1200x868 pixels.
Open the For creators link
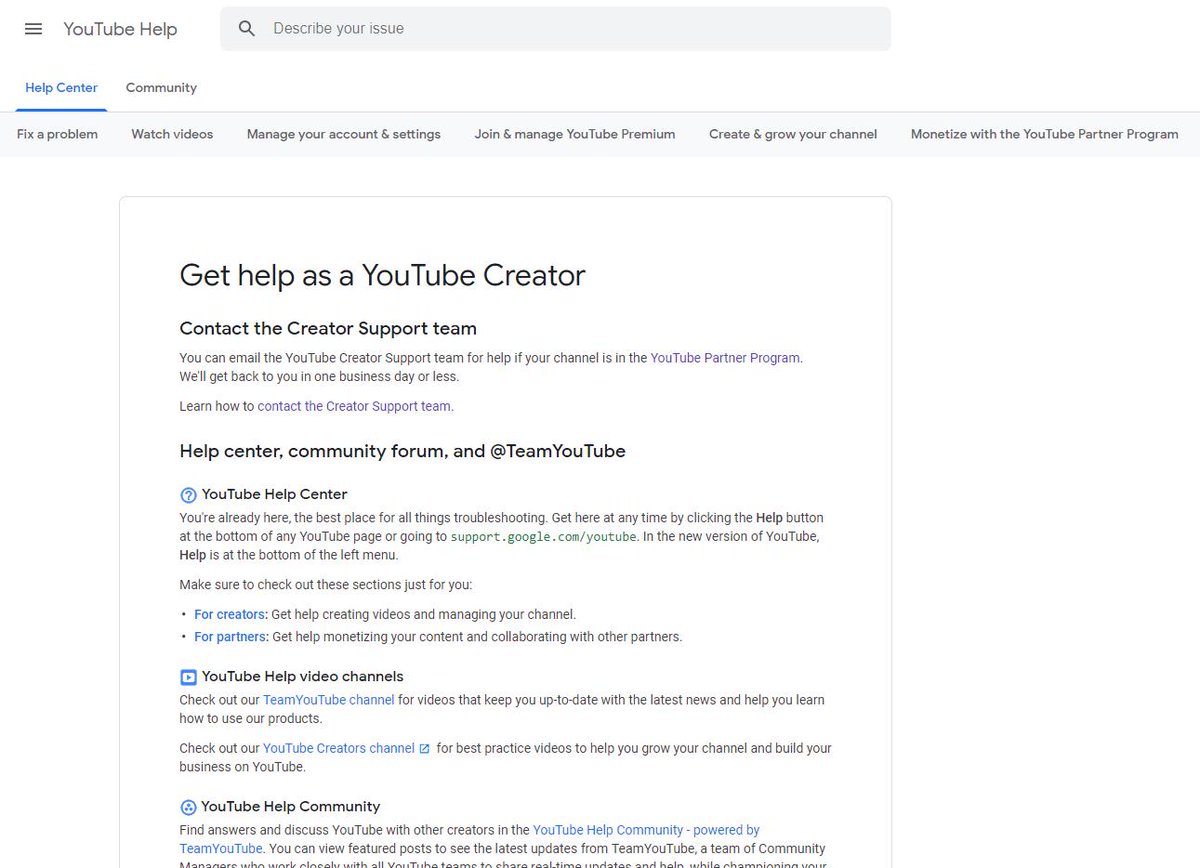tap(230, 614)
